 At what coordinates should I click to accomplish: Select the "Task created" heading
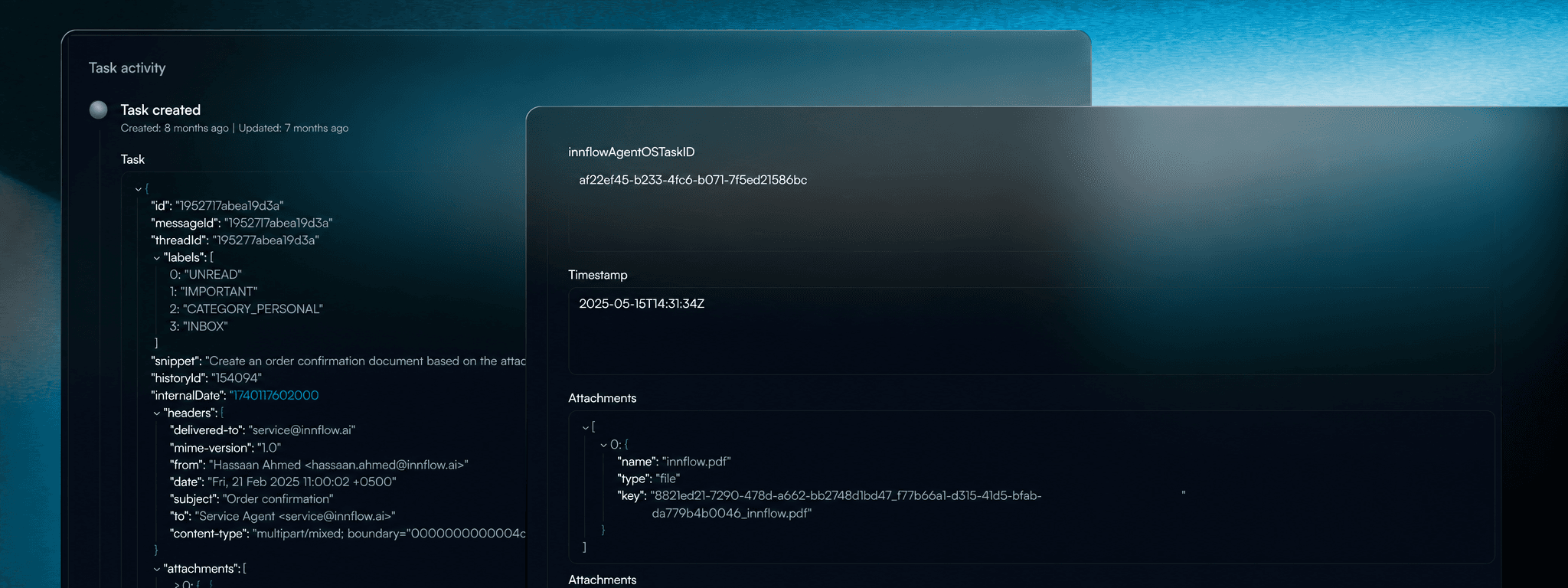(161, 110)
